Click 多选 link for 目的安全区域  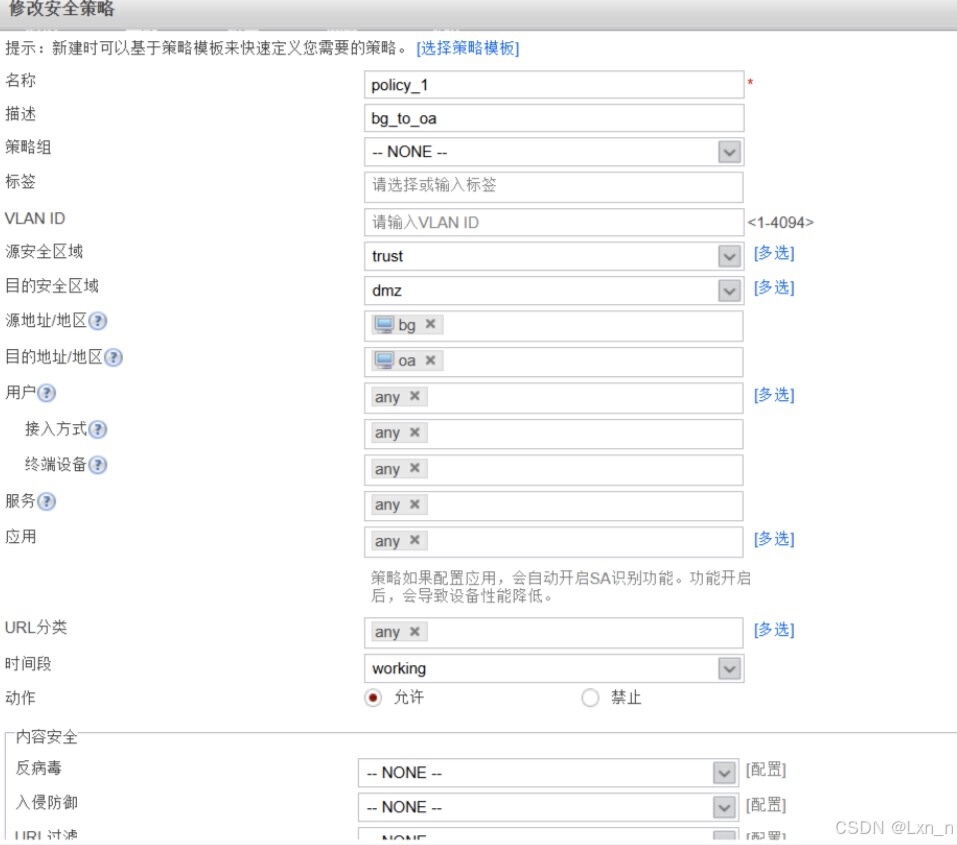coord(774,288)
